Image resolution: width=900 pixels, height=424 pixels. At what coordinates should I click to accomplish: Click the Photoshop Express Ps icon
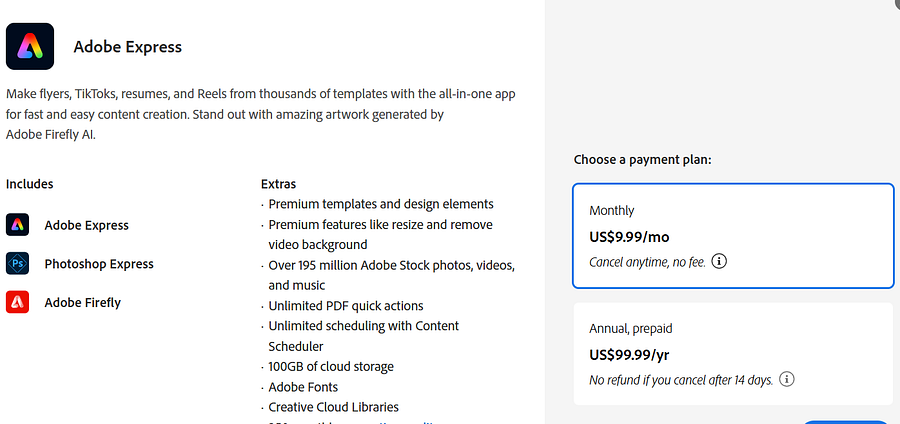[x=17, y=263]
